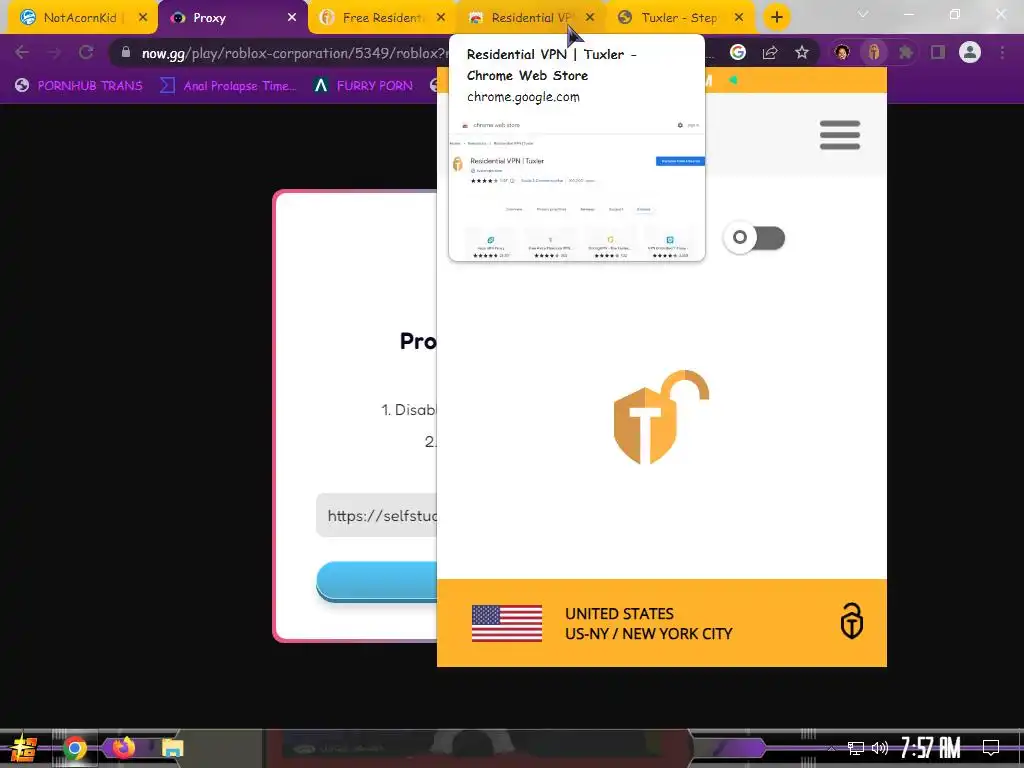Open Tuxler hamburger menu
Screen dimensions: 1024x768
tap(840, 135)
